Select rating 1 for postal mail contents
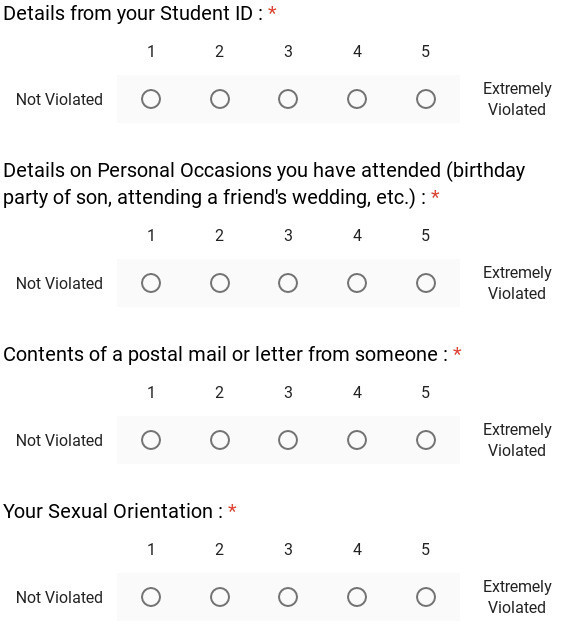 pos(151,440)
